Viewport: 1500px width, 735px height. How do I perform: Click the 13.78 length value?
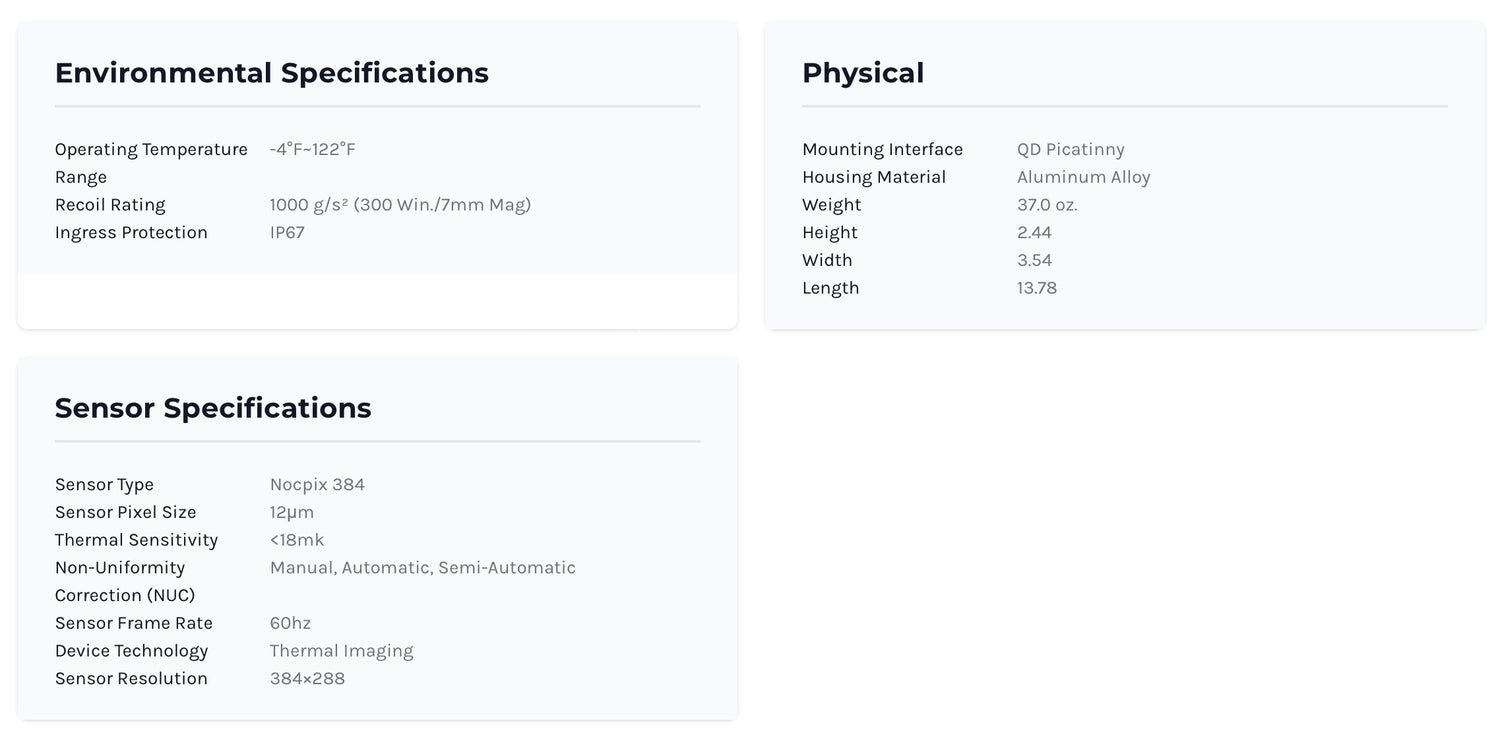[x=1036, y=288]
